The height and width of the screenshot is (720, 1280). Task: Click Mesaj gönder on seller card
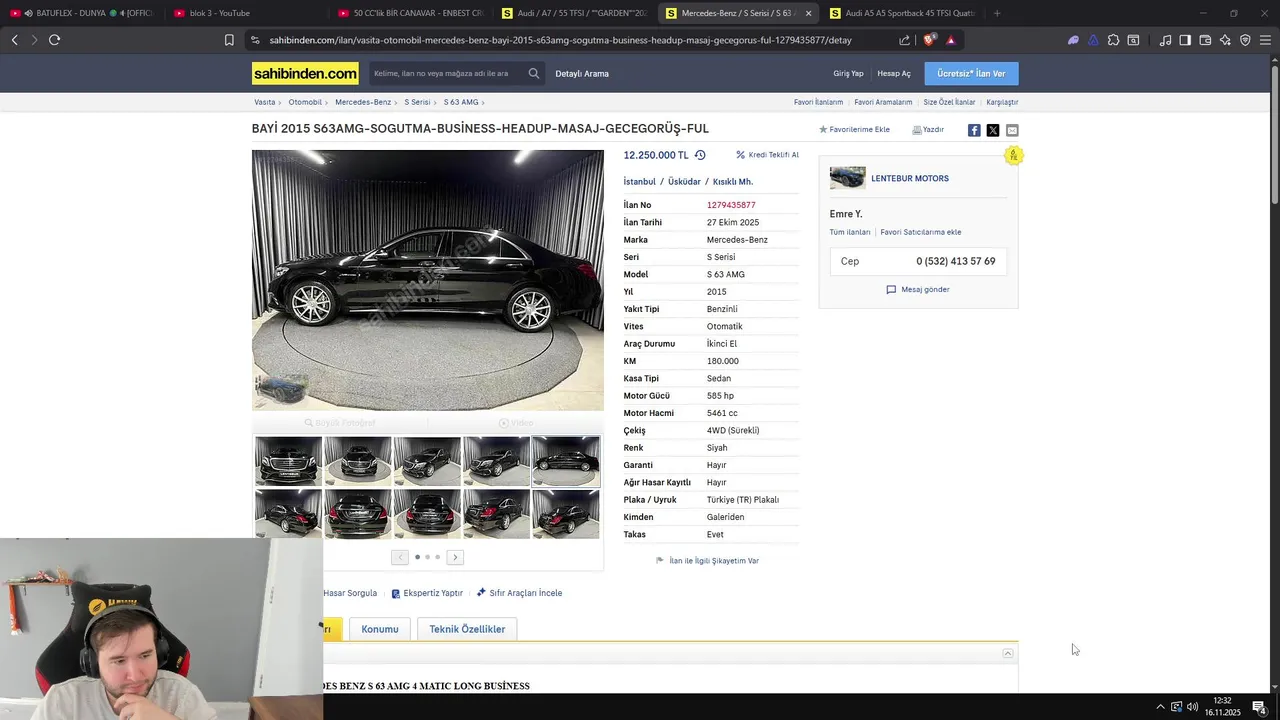pyautogui.click(x=918, y=289)
